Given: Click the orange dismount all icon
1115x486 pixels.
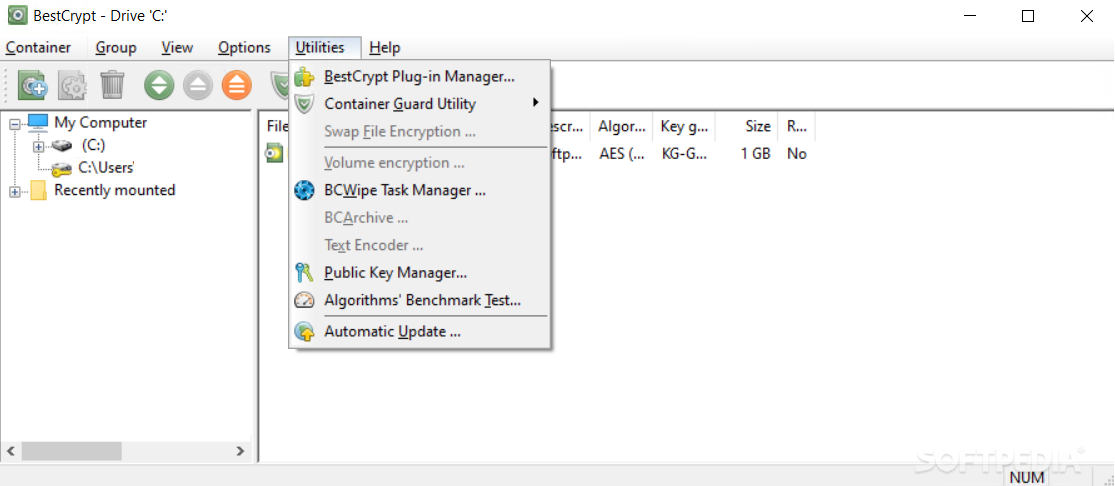Looking at the screenshot, I should 237,85.
